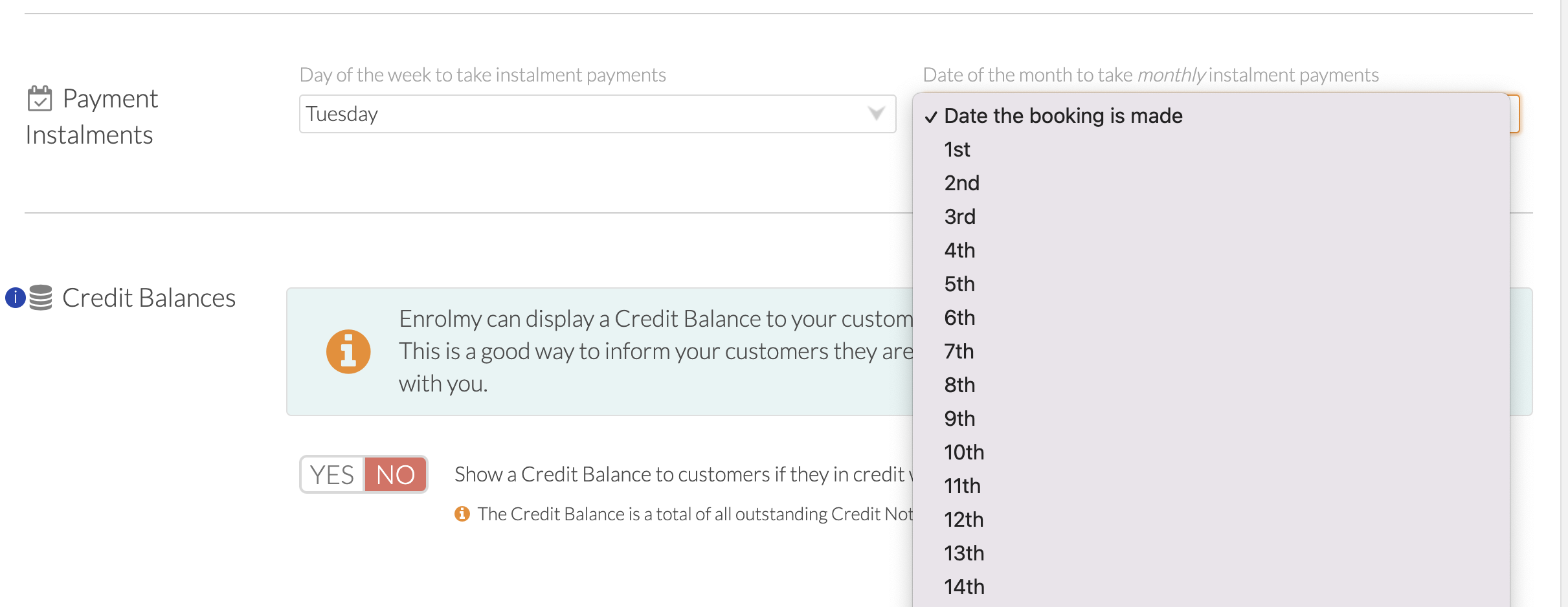Click the red NO toggle option

[395, 474]
